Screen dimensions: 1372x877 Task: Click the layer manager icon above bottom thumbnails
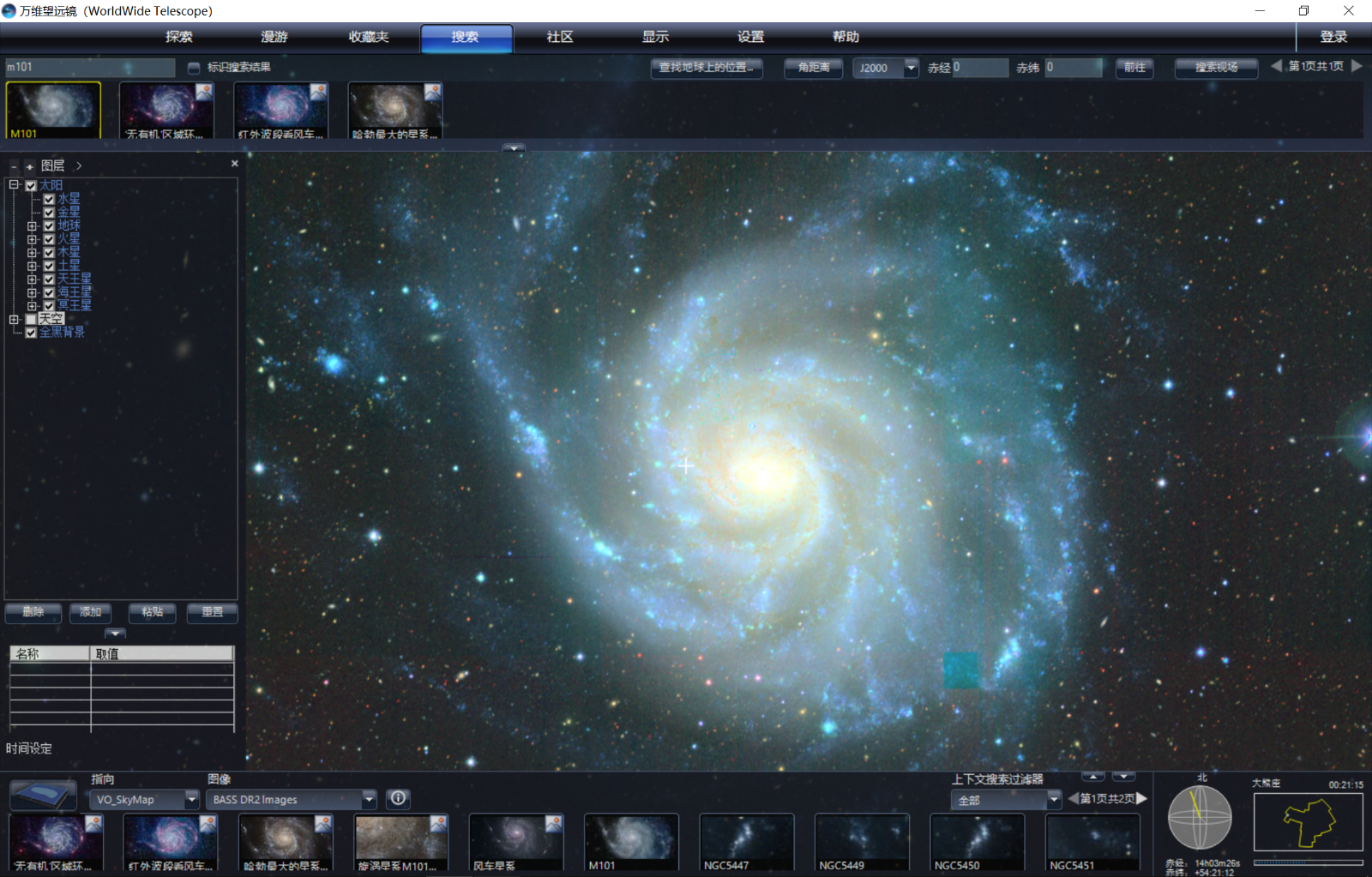pos(42,795)
